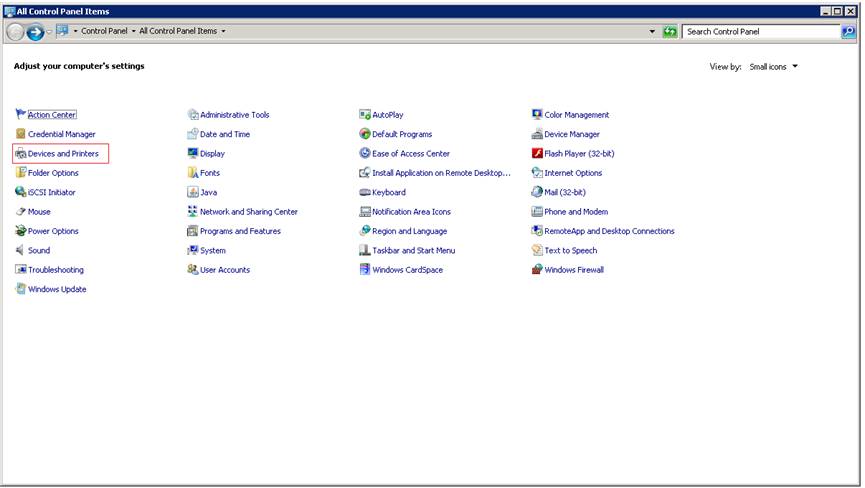The height and width of the screenshot is (488, 865).
Task: Open Device Manager icon
Action: [537, 133]
